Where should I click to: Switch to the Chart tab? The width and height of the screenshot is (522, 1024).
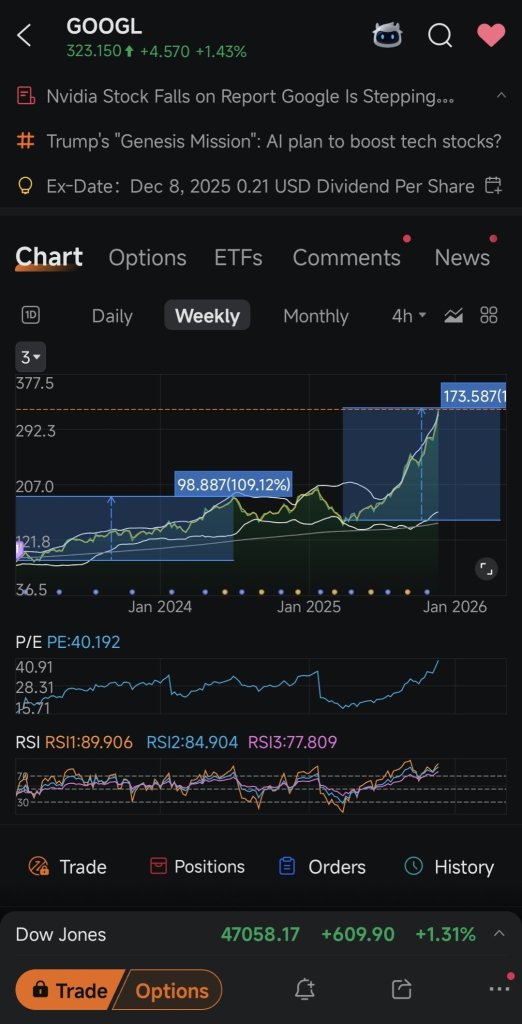pyautogui.click(x=49, y=257)
